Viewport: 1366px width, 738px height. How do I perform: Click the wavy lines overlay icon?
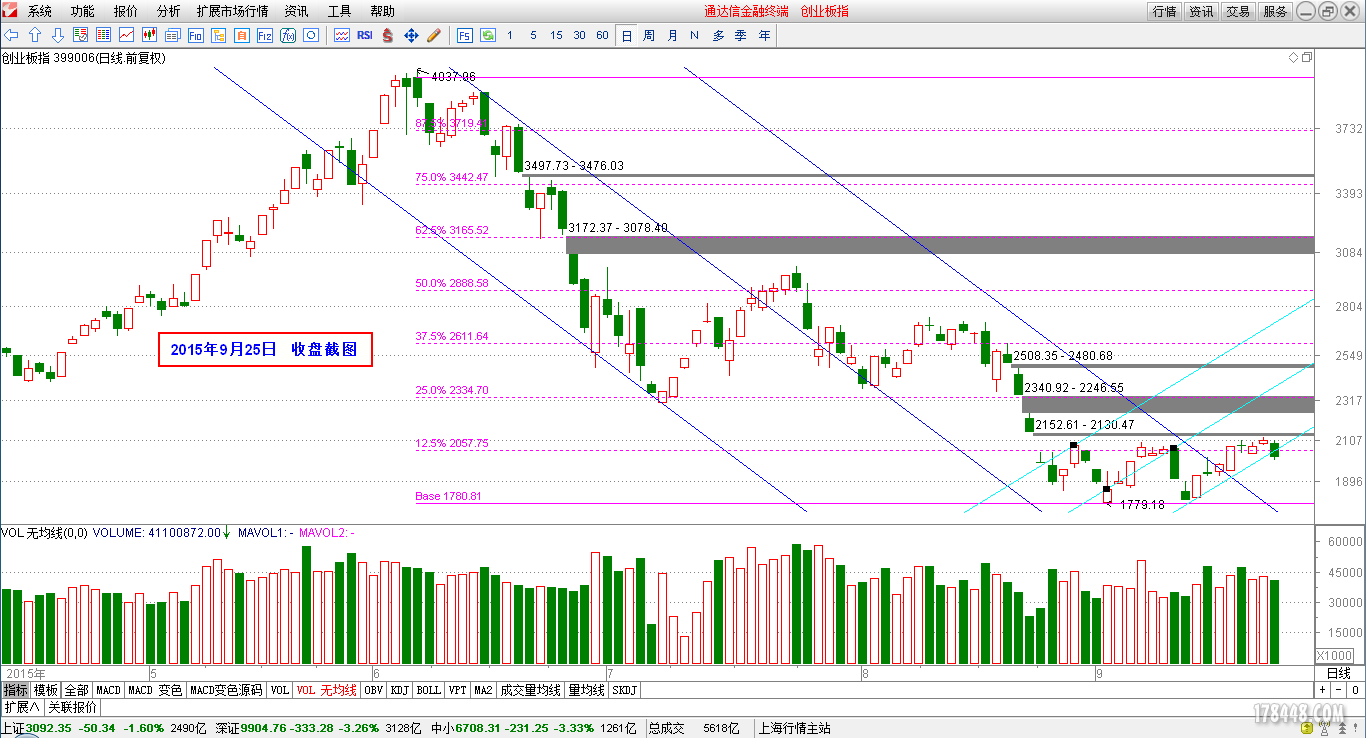(342, 35)
